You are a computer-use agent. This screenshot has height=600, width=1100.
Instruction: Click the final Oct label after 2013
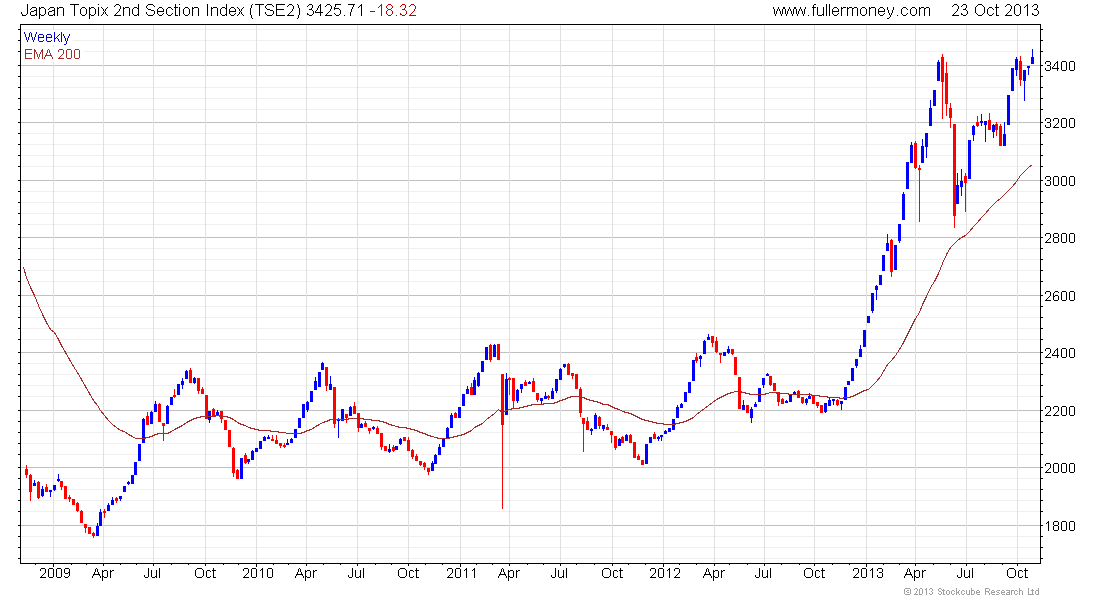[1017, 573]
